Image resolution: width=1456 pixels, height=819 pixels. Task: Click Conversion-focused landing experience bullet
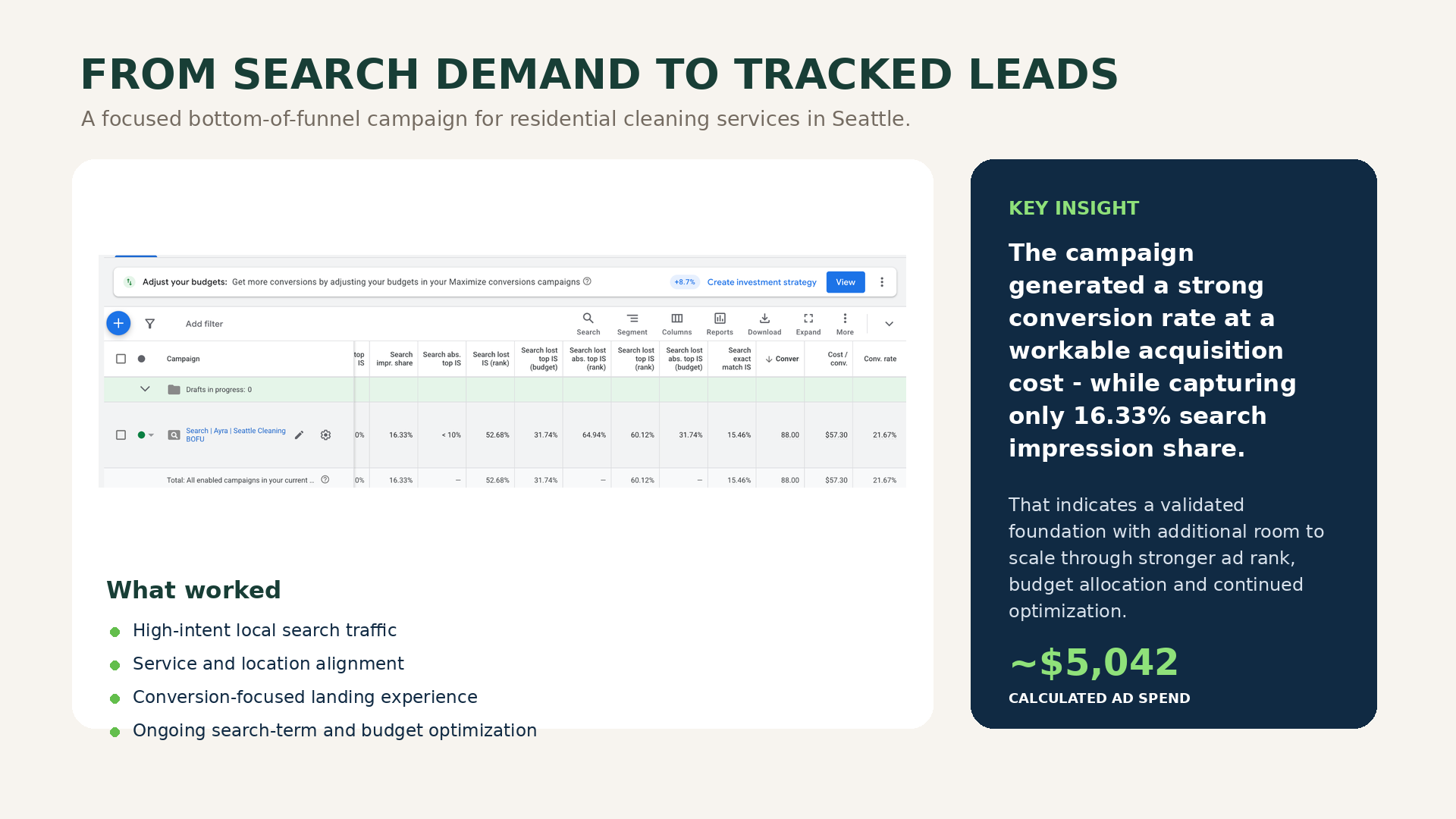click(305, 698)
